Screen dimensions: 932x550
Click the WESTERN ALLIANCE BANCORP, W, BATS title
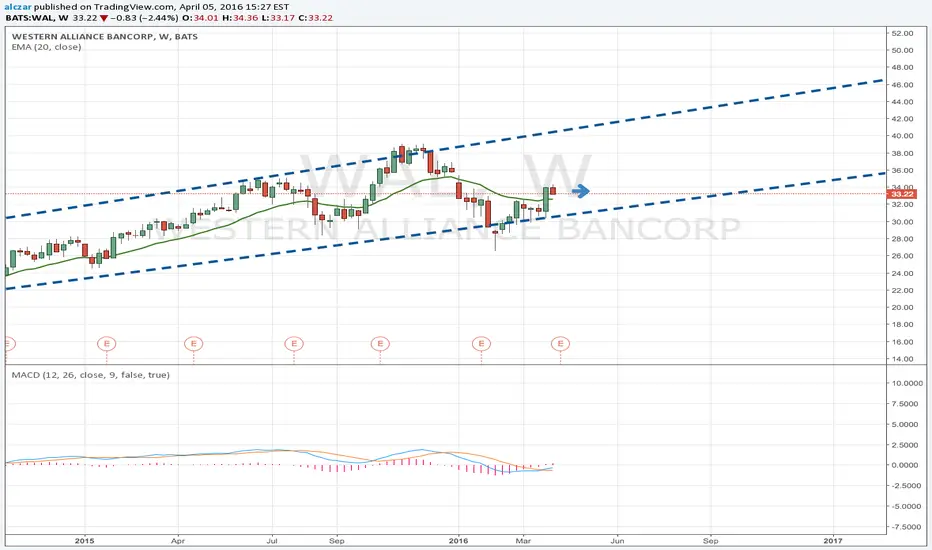pos(105,36)
